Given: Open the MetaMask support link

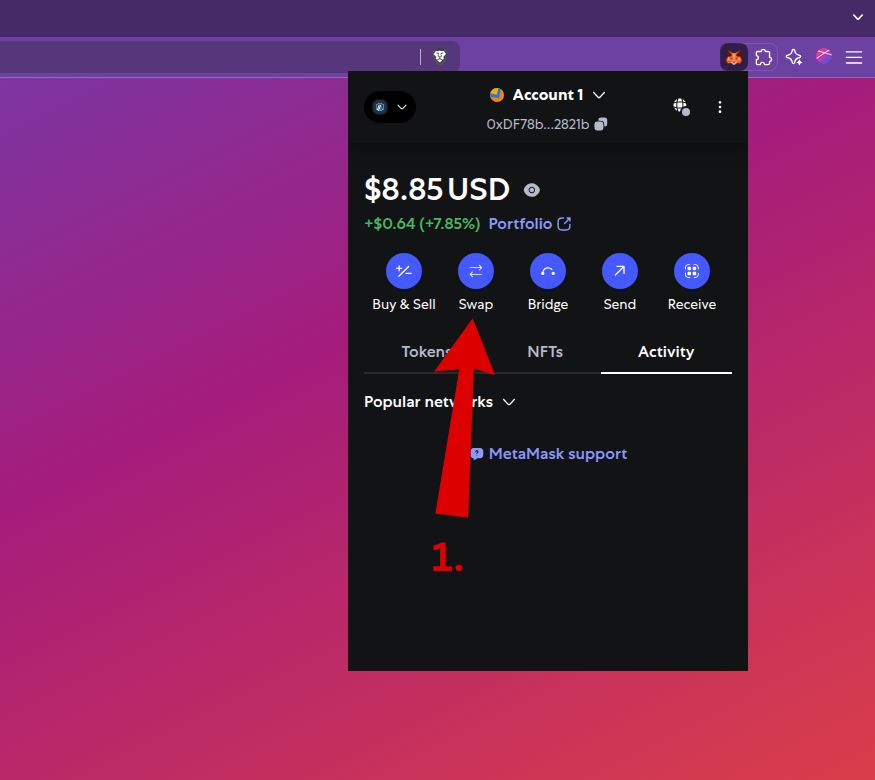Looking at the screenshot, I should (x=549, y=454).
